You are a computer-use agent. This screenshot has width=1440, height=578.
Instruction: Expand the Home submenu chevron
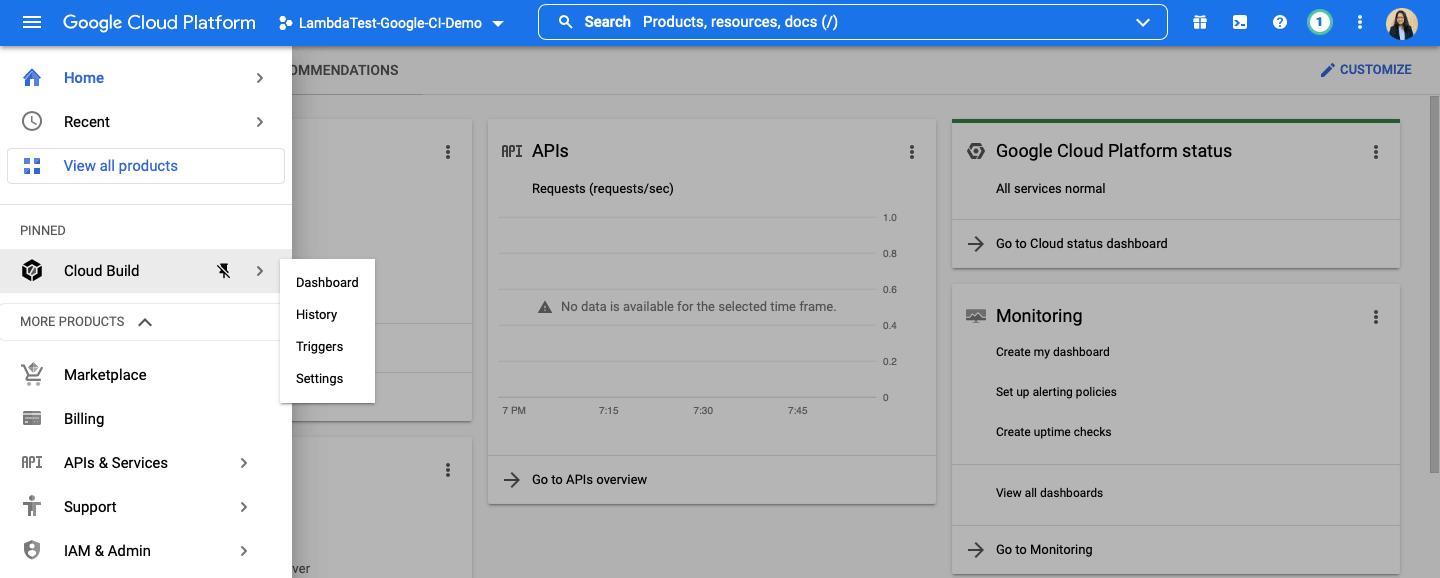259,77
